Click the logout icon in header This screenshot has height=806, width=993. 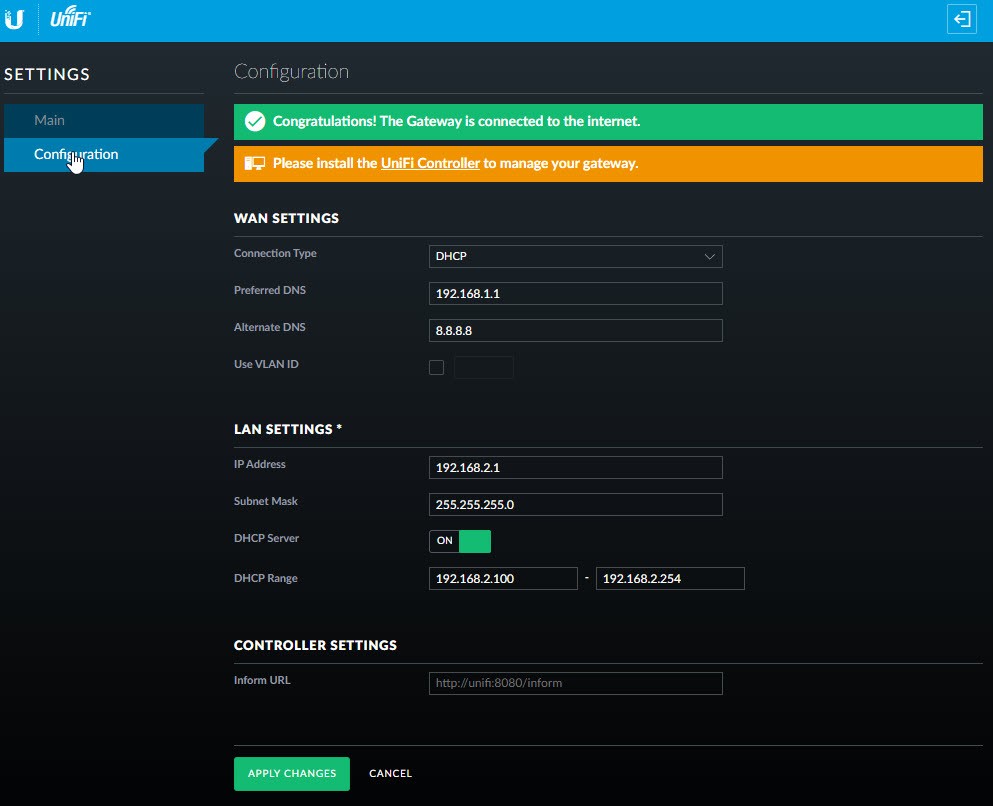[x=961, y=20]
